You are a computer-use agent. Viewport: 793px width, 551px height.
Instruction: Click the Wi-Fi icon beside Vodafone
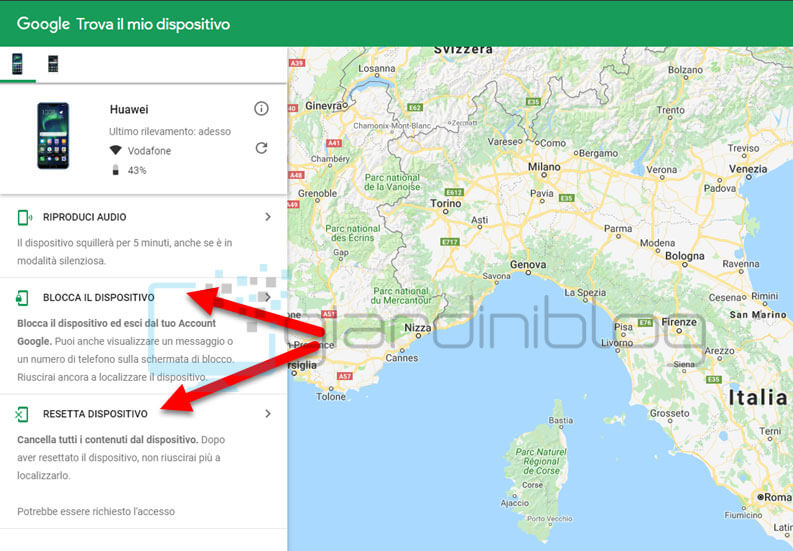pos(116,150)
